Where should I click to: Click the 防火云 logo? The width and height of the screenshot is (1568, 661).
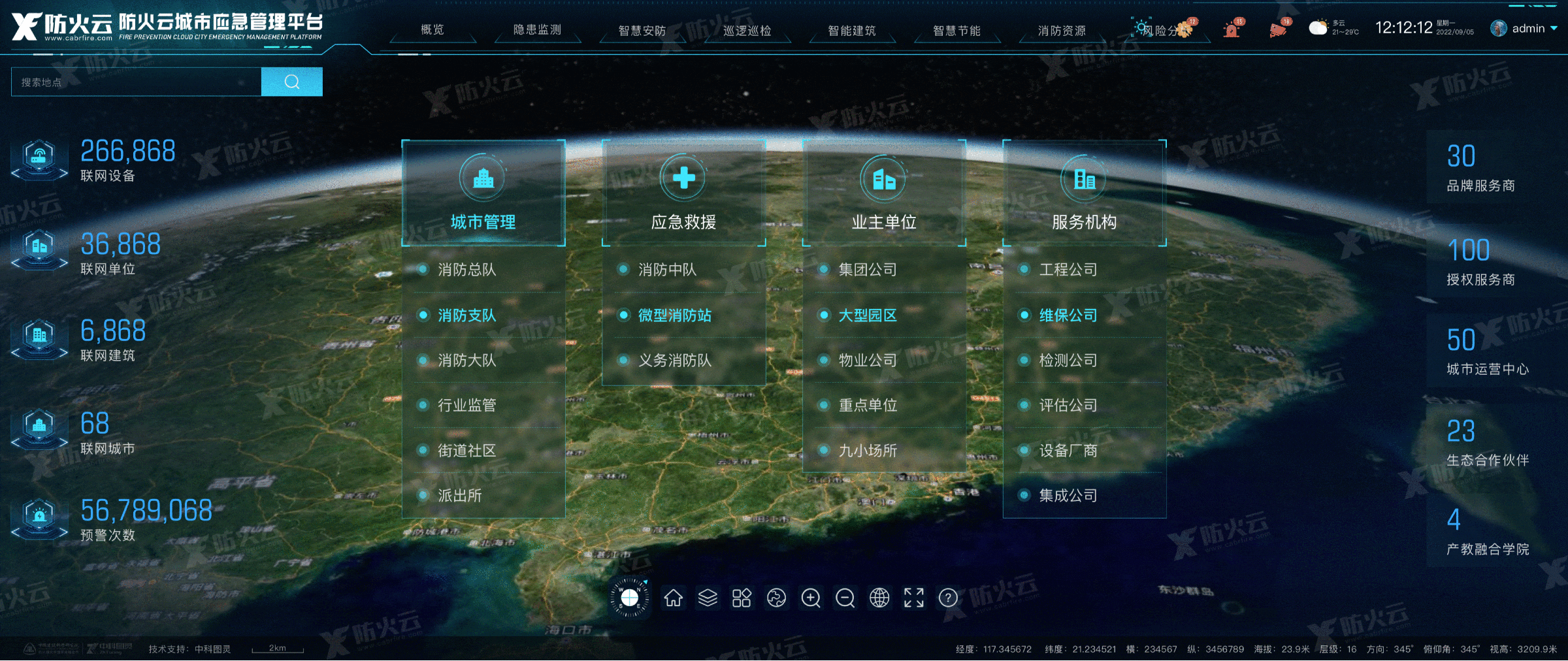pos(62,27)
